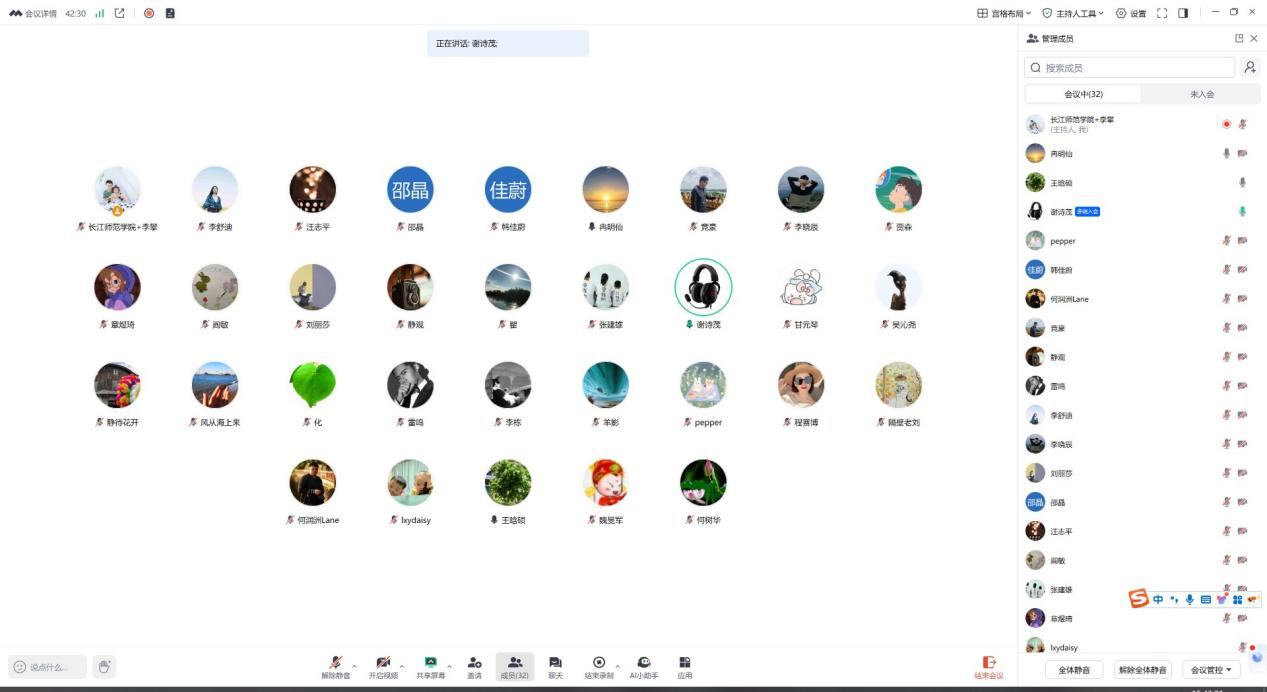Enter full screen mode
This screenshot has height=692, width=1267.
[1162, 13]
